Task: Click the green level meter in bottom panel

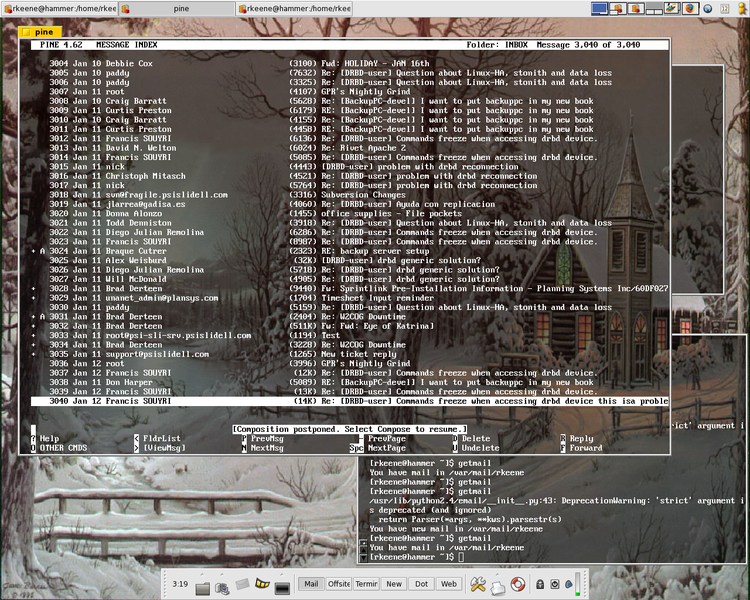Action: click(x=578, y=583)
